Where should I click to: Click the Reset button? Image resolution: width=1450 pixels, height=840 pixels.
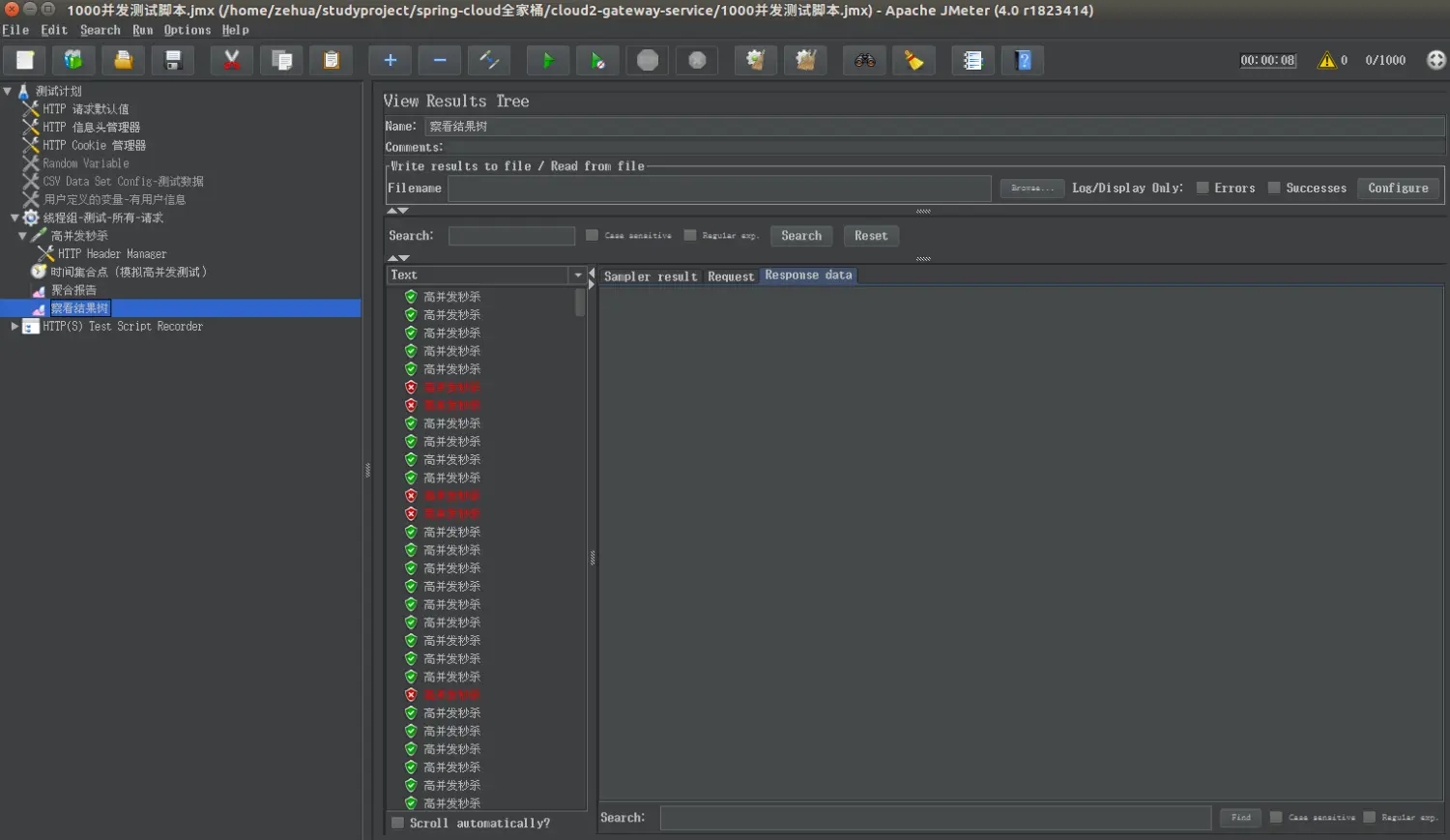[871, 236]
